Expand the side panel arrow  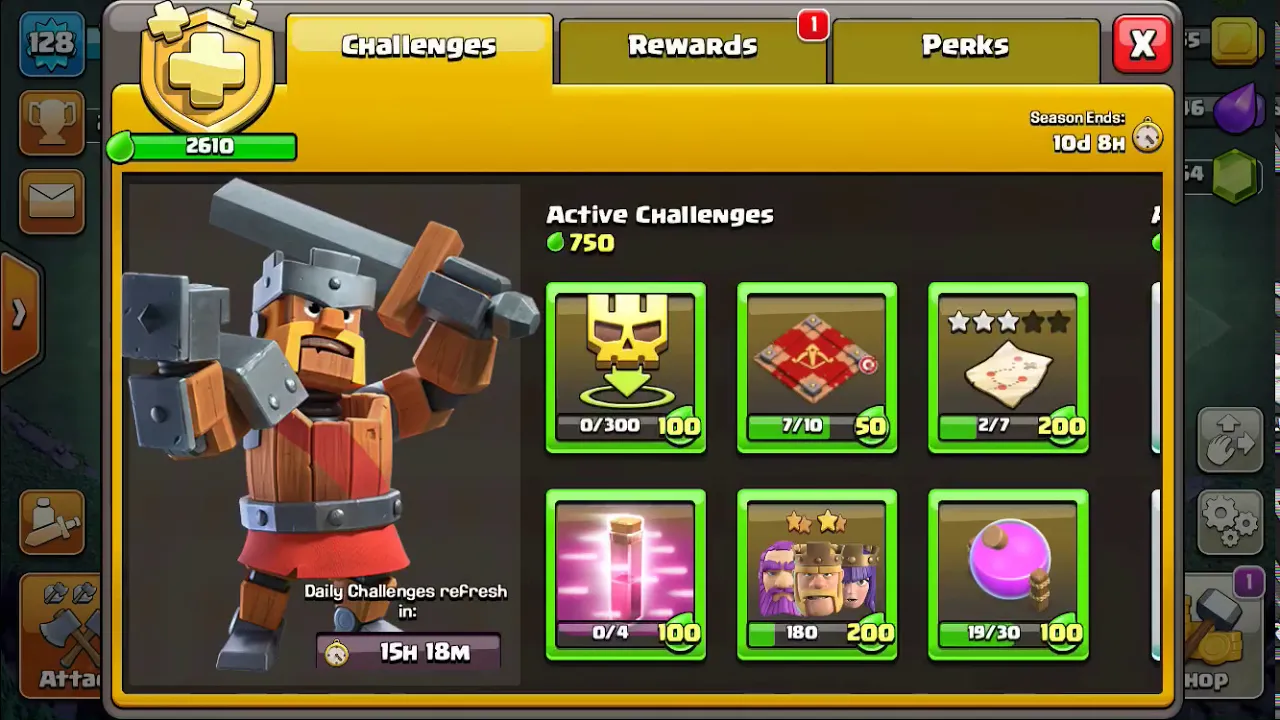[x=18, y=313]
